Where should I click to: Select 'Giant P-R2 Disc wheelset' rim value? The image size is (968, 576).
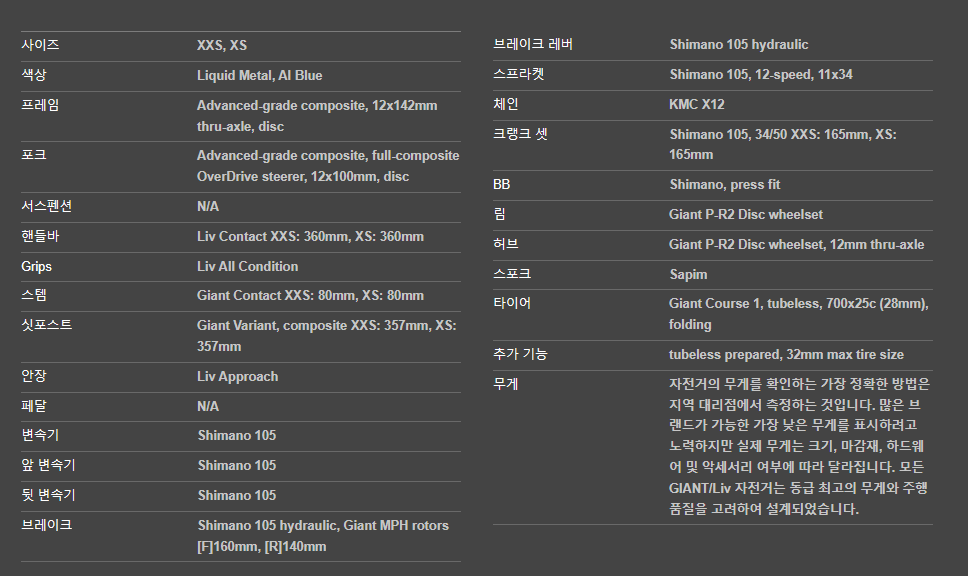tap(746, 214)
